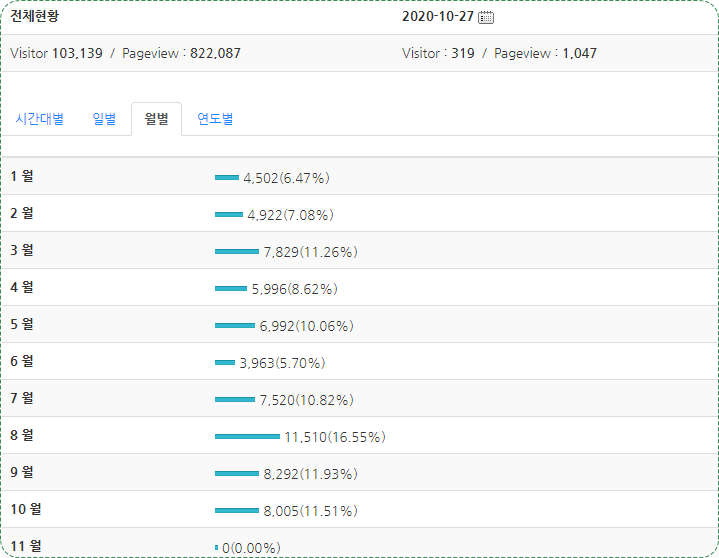Click the 3 월 row label
The height and width of the screenshot is (558, 719).
[x=22, y=250]
